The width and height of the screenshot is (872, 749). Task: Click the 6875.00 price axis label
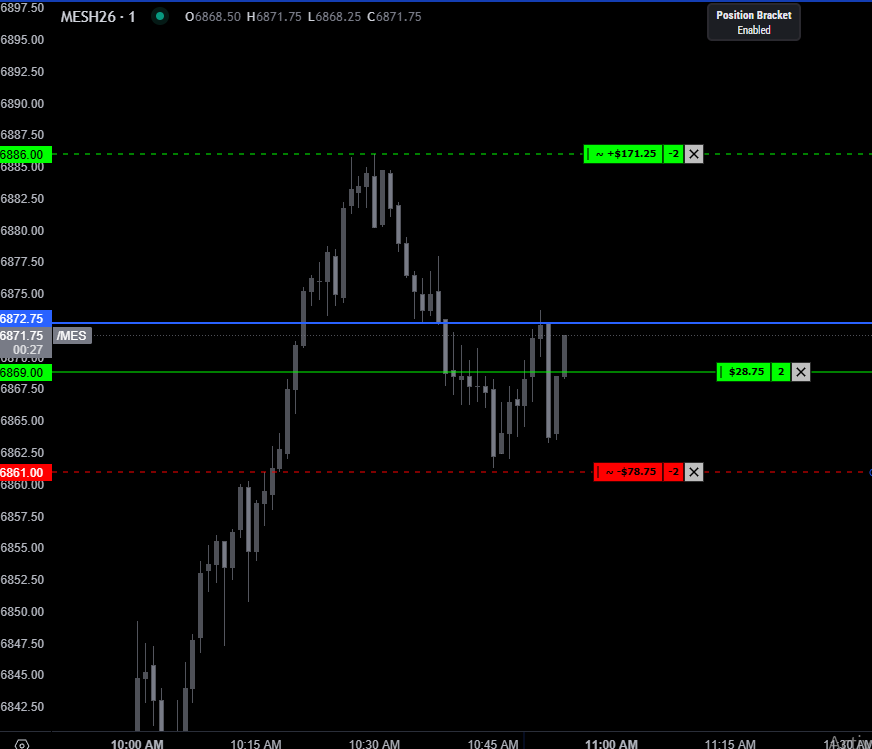click(22, 294)
